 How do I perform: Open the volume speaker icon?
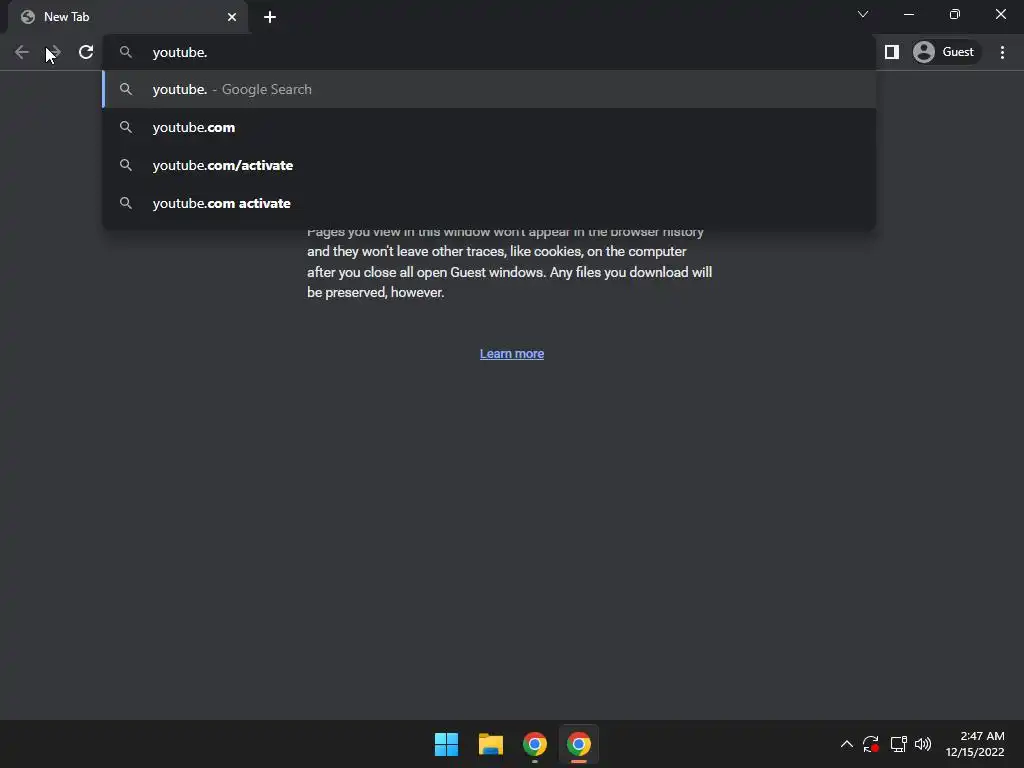pyautogui.click(x=923, y=744)
